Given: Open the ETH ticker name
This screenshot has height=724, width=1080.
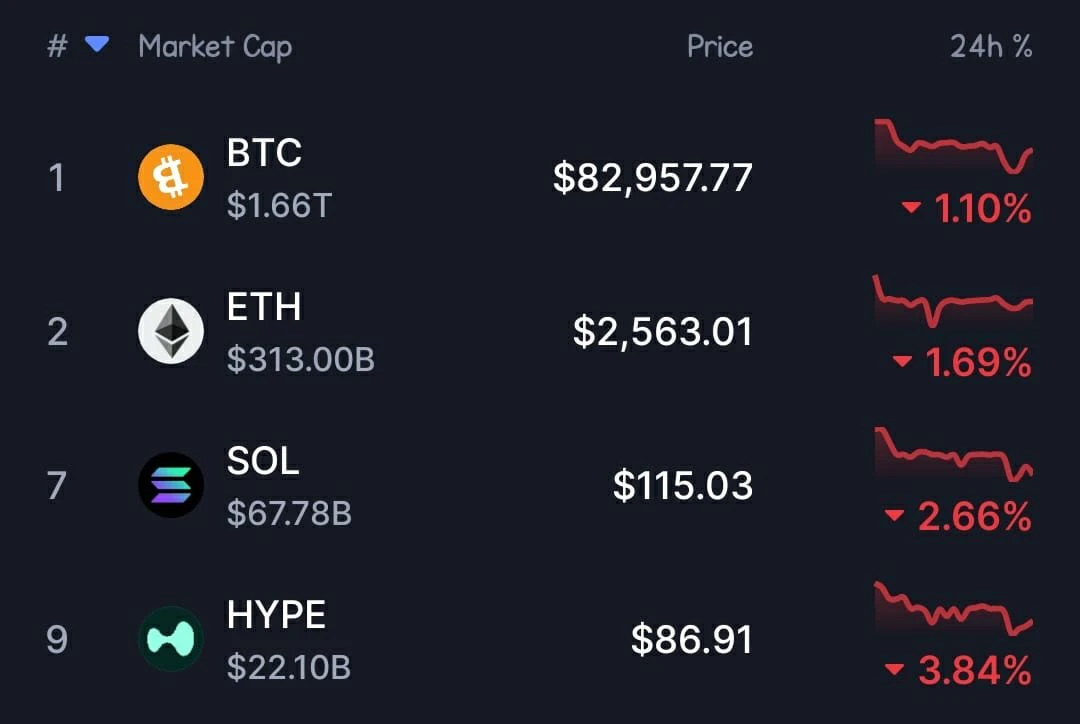Looking at the screenshot, I should tap(264, 307).
